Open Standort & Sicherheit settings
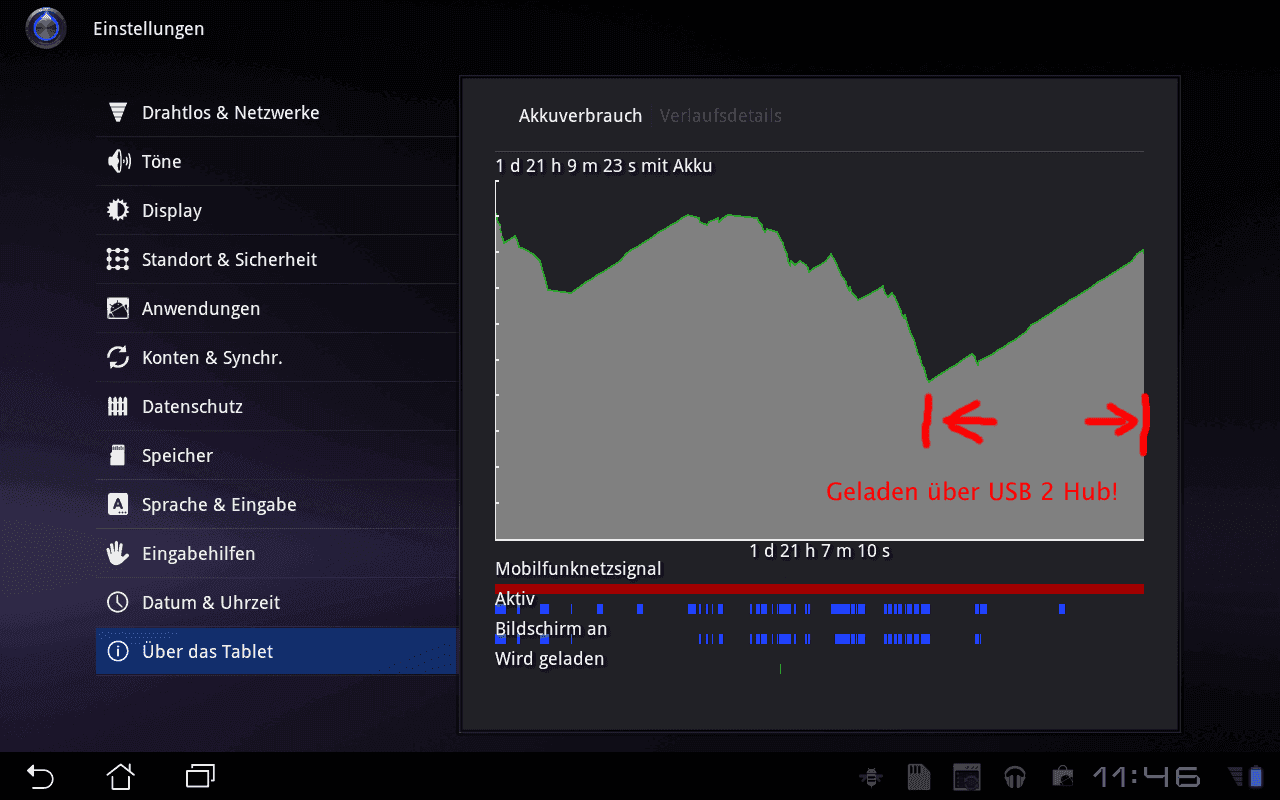 click(x=276, y=259)
